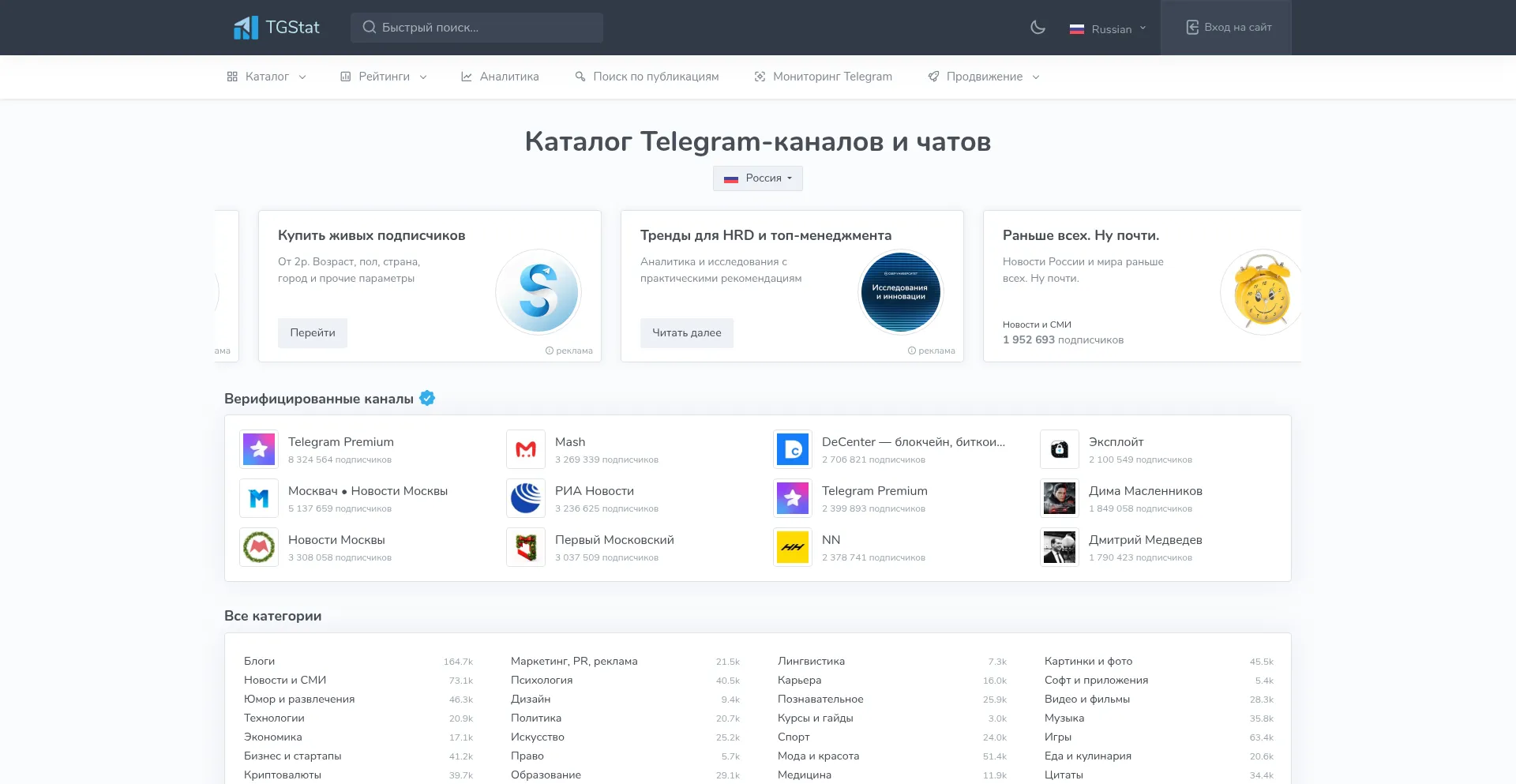Click the Telegram Premium star icon with 8 324 564 subscribers
This screenshot has width=1516, height=784.
tap(259, 450)
